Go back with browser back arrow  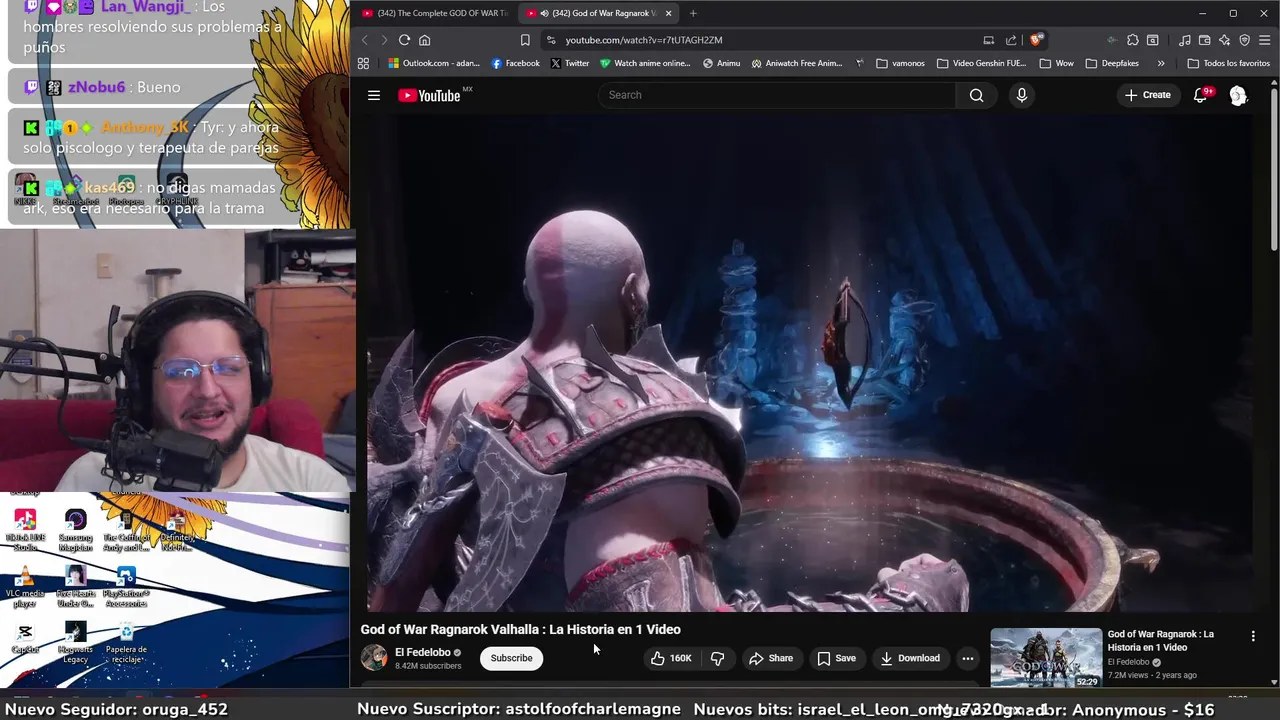[364, 40]
